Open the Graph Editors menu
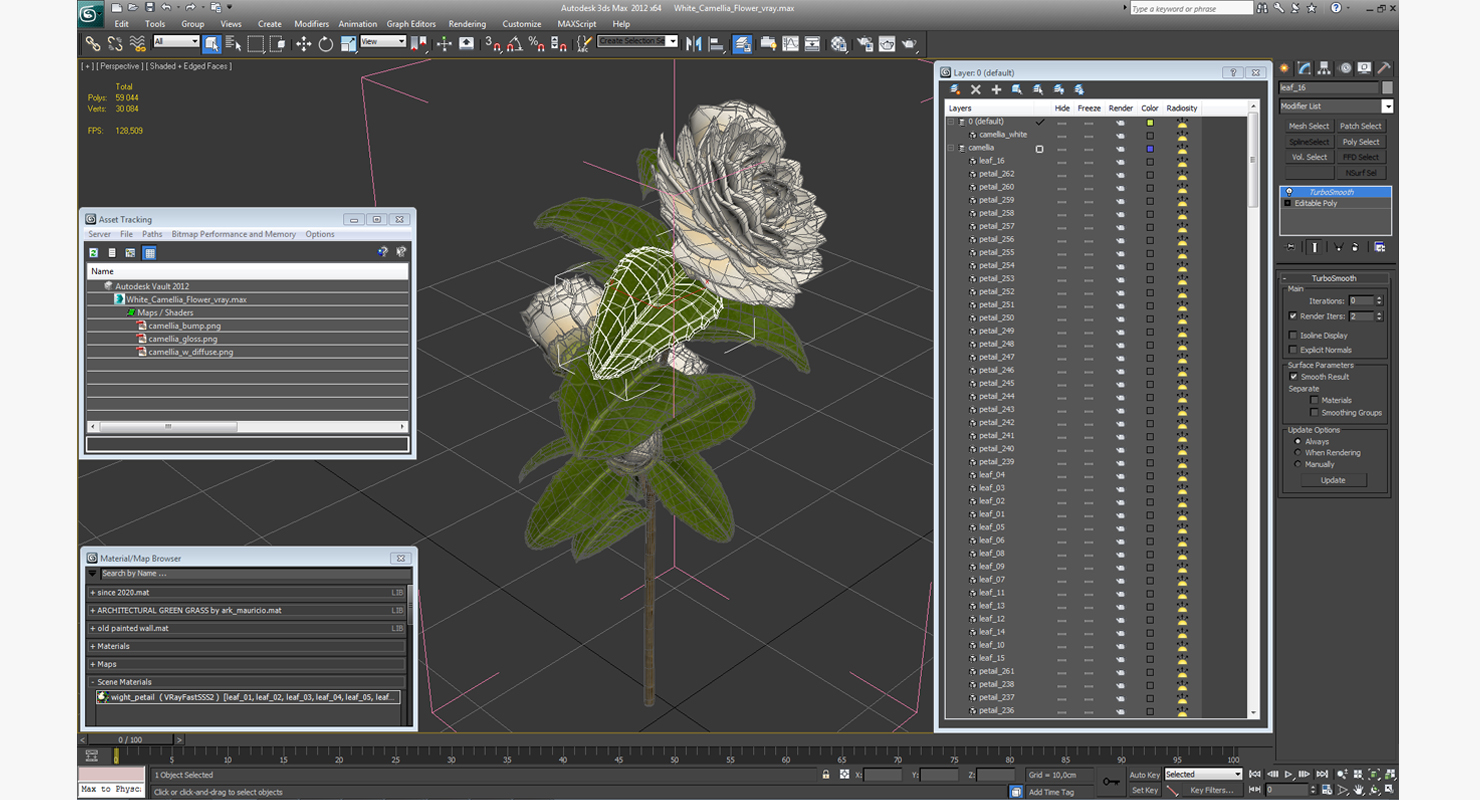 click(x=411, y=24)
